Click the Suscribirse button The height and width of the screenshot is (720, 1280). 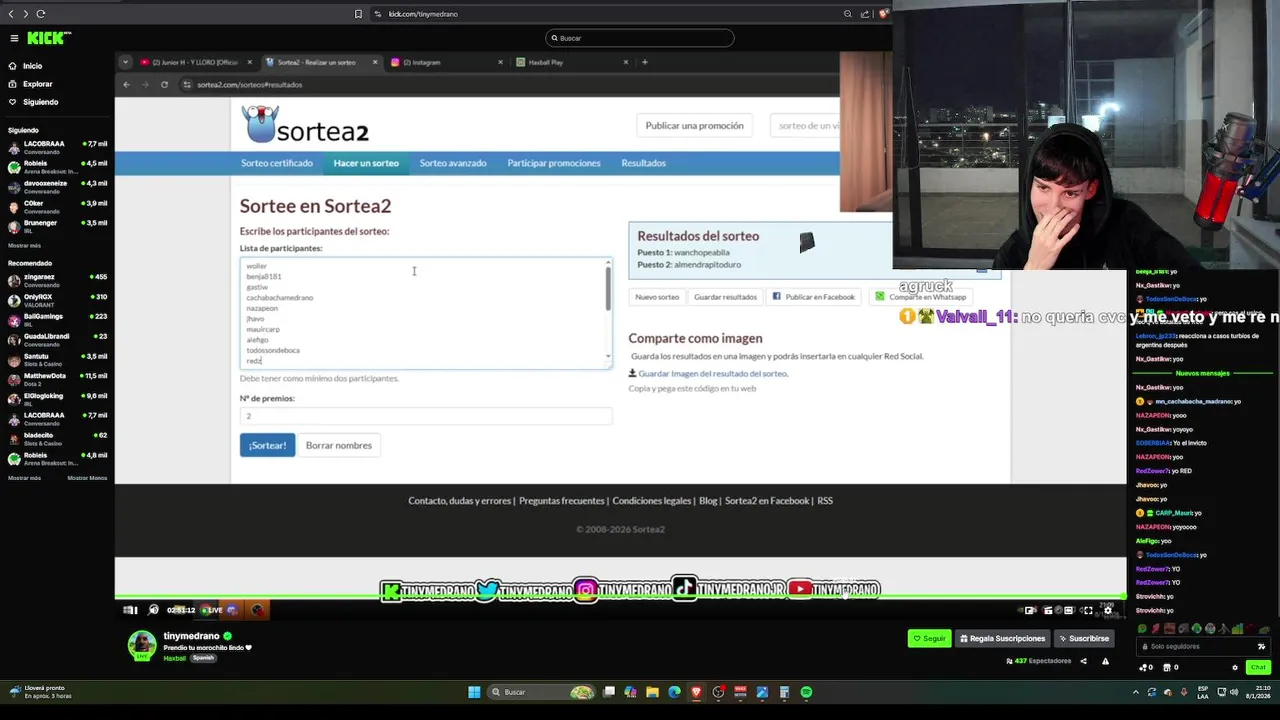point(1084,638)
